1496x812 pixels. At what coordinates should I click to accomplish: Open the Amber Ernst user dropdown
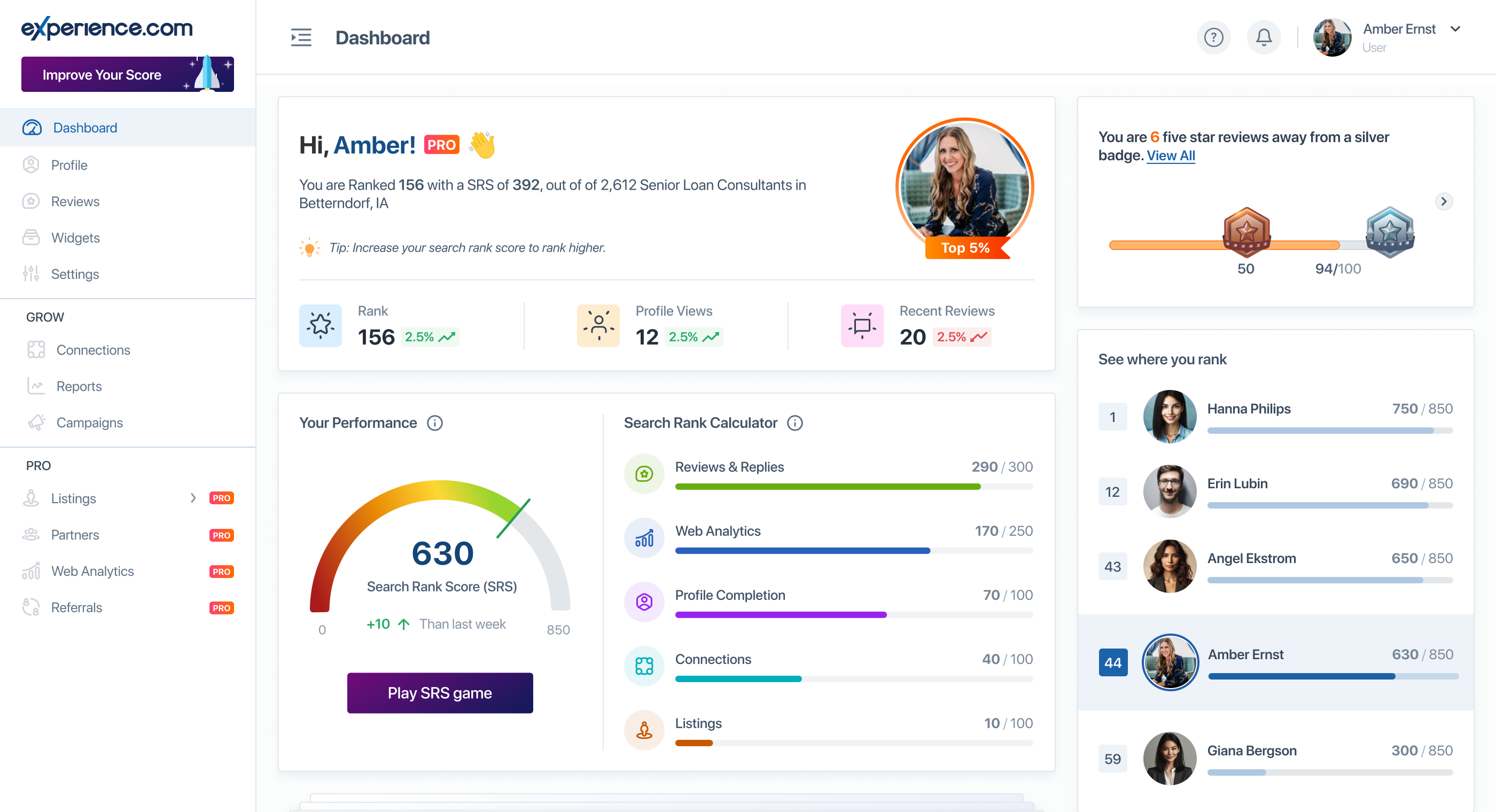1455,29
